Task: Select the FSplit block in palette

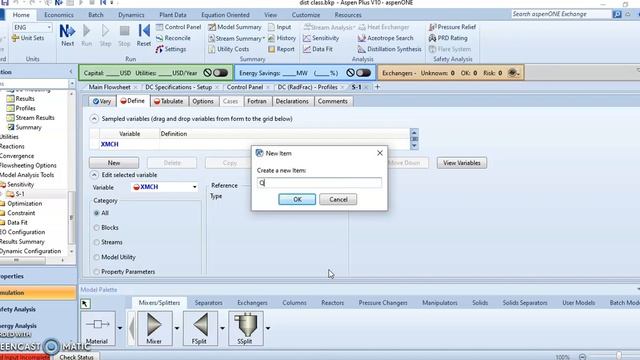Action: (200, 328)
